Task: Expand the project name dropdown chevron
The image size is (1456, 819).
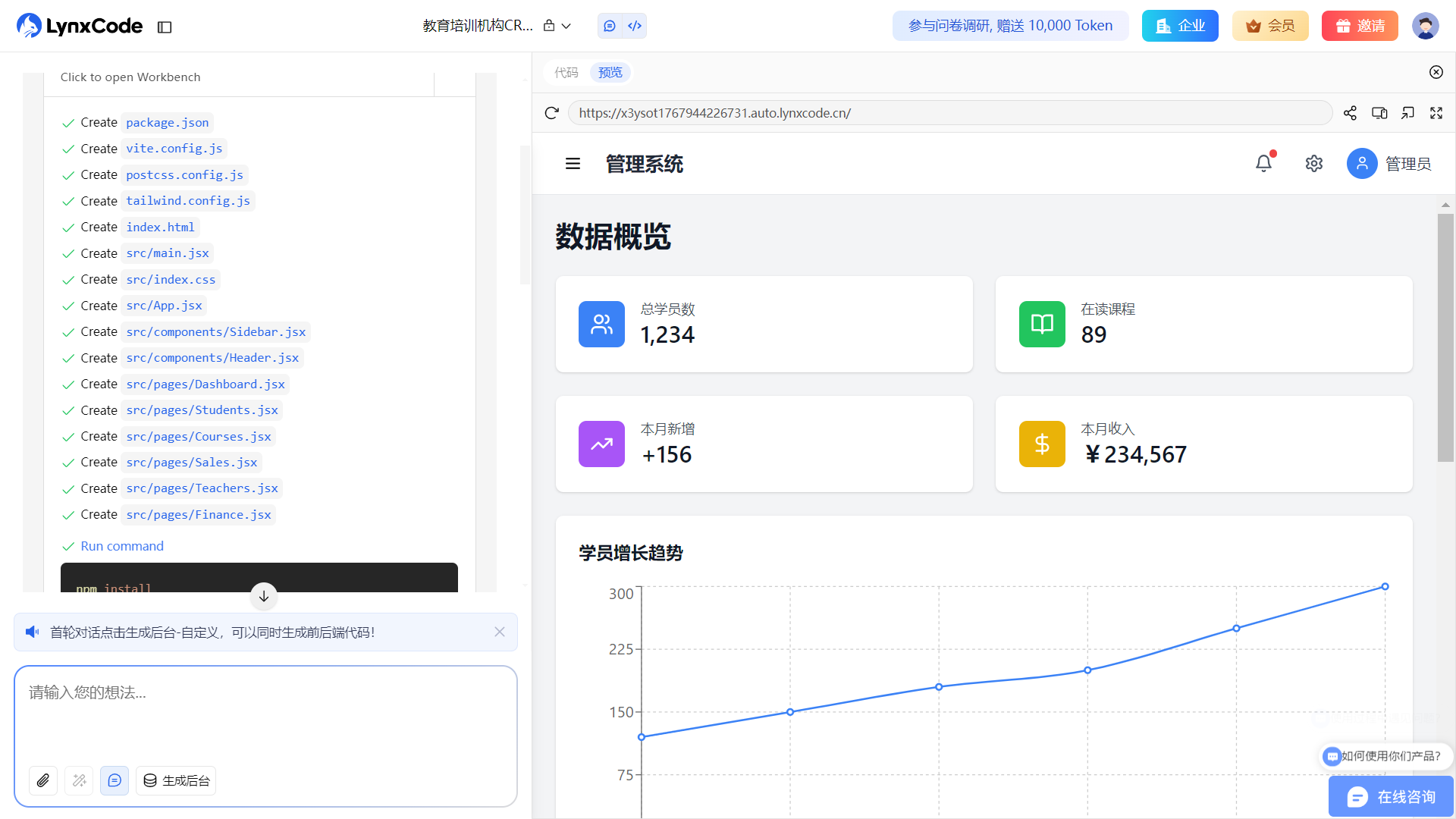Action: tap(566, 26)
